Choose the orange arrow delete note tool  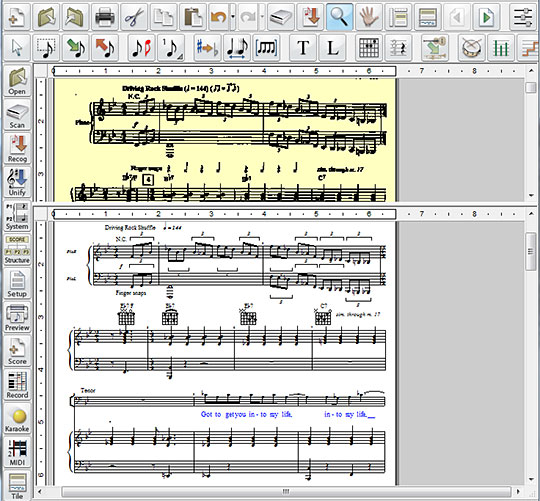(x=105, y=48)
